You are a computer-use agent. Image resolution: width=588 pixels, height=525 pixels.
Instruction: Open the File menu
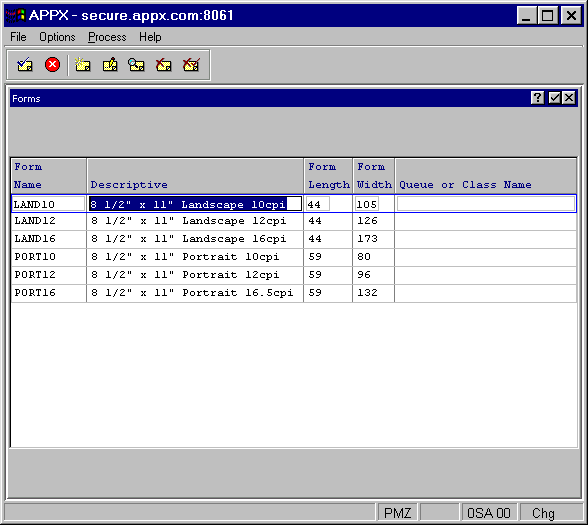tap(18, 37)
